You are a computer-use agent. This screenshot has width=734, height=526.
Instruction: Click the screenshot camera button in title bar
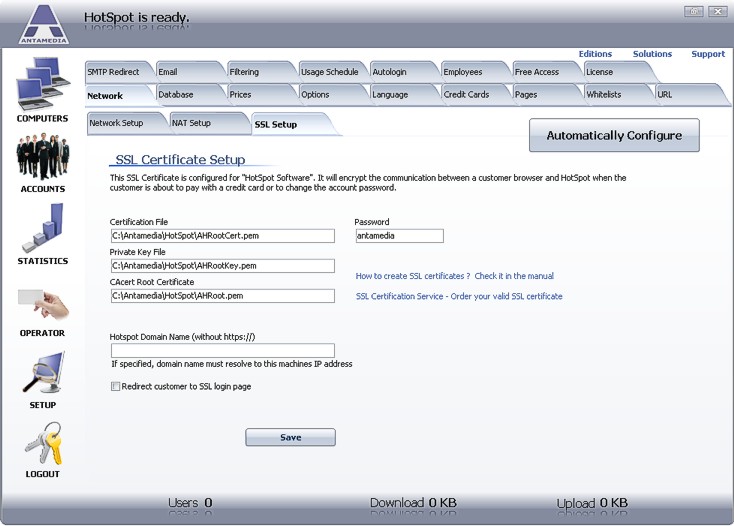[694, 11]
